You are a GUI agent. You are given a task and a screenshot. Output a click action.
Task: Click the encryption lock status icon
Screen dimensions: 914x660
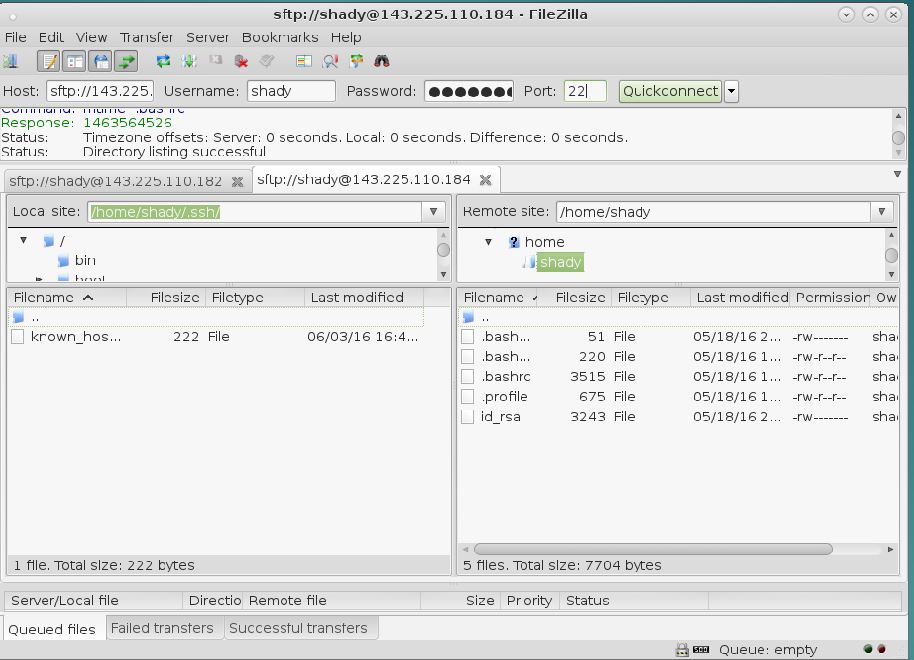682,650
